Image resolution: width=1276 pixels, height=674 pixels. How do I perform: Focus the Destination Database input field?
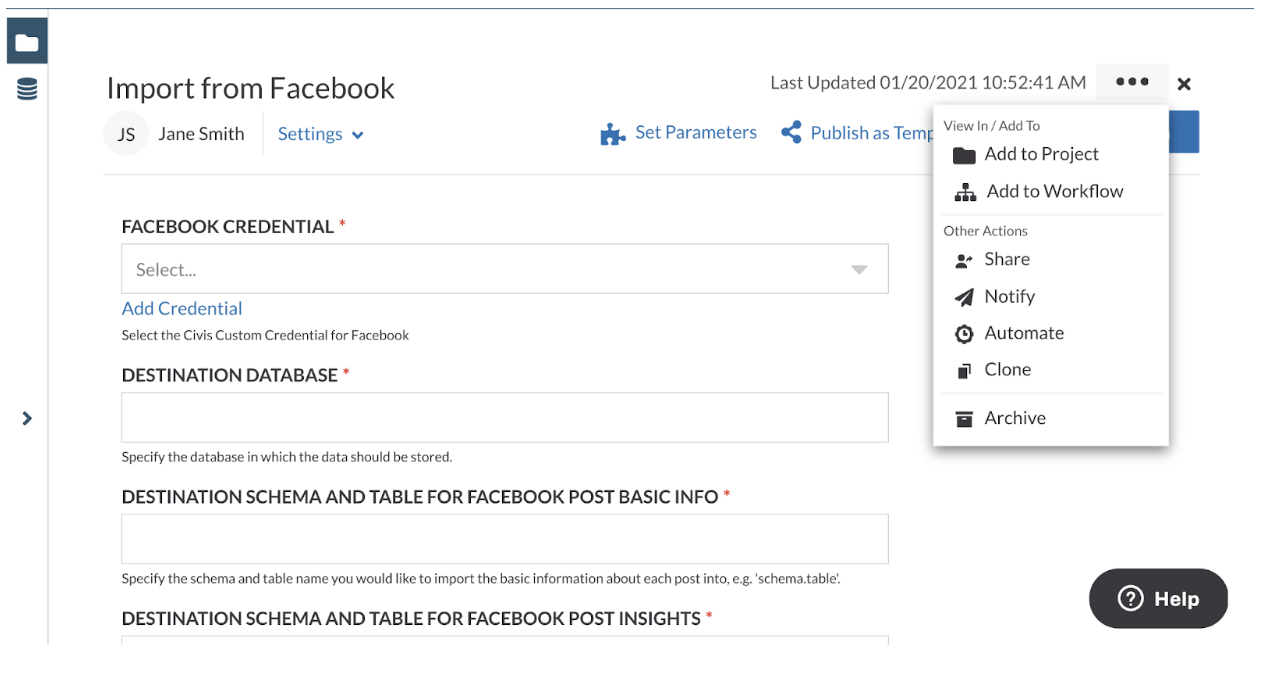coord(504,417)
